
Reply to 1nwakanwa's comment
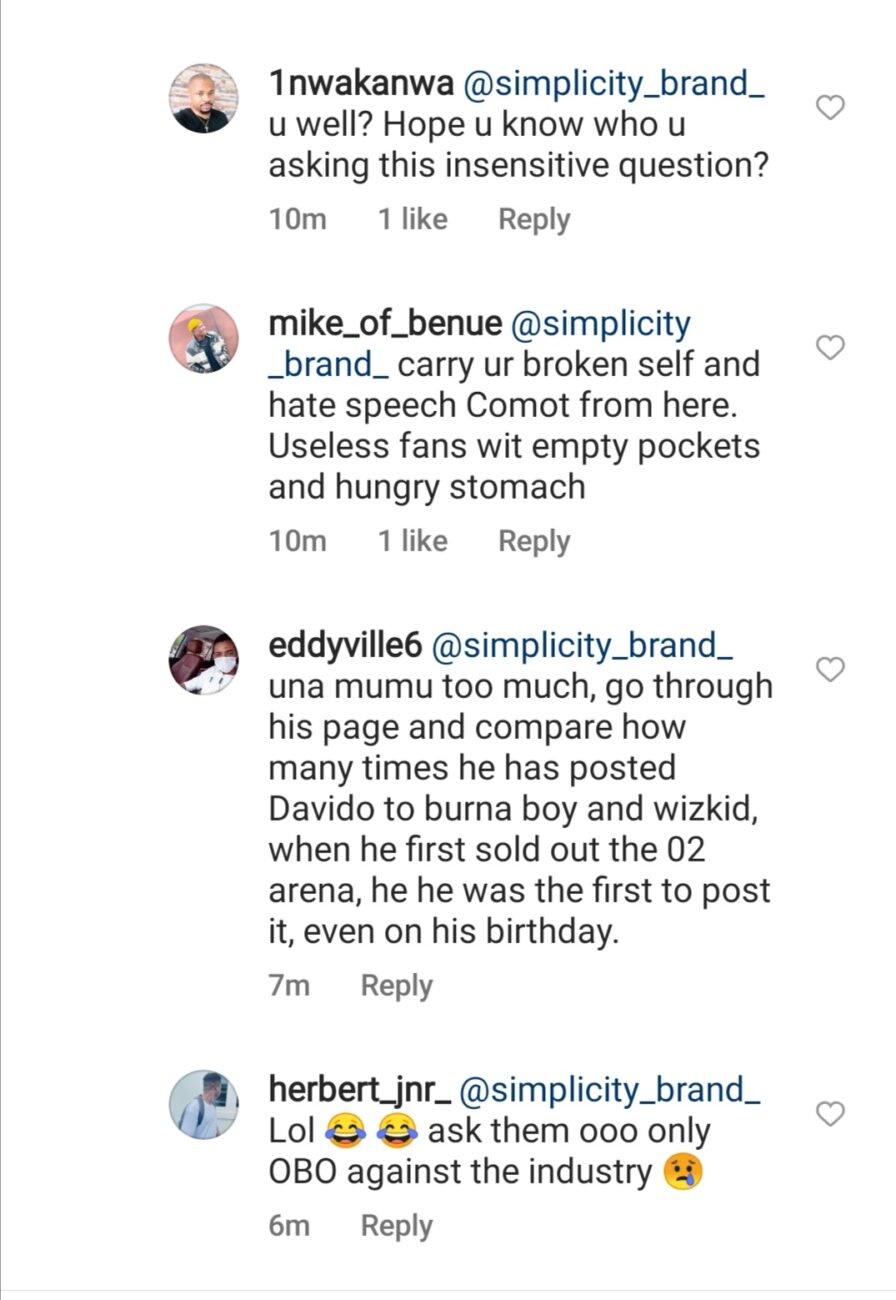coord(534,220)
